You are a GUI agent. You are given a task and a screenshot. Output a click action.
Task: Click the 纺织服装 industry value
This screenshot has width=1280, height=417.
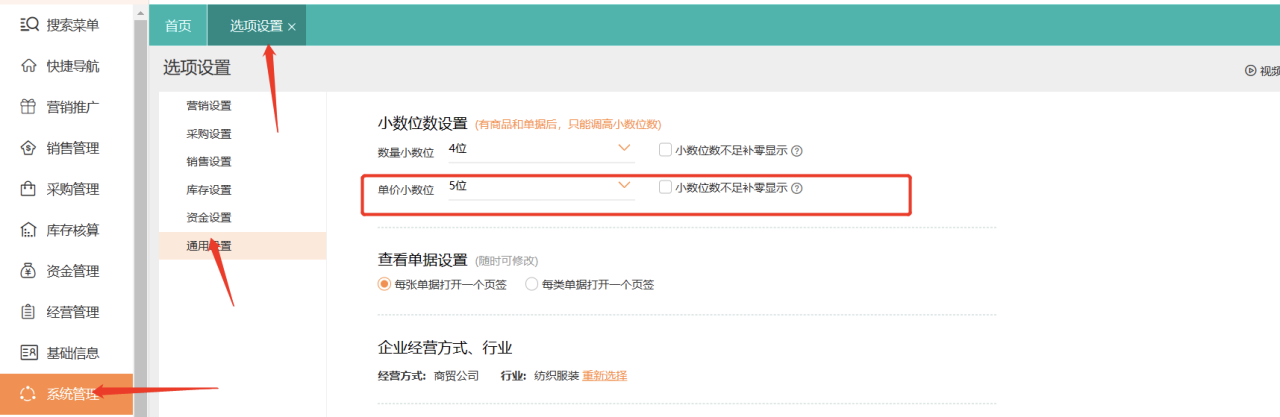[555, 376]
